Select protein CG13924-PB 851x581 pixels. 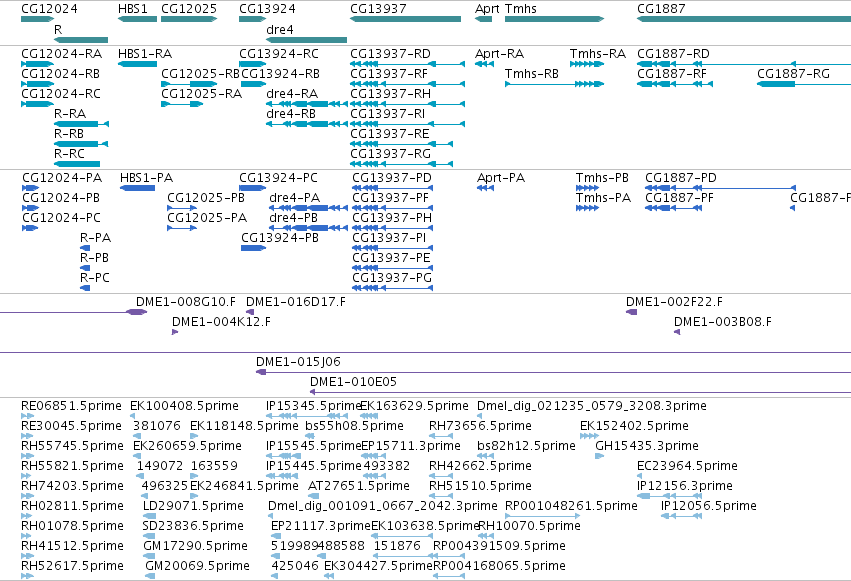[280, 238]
